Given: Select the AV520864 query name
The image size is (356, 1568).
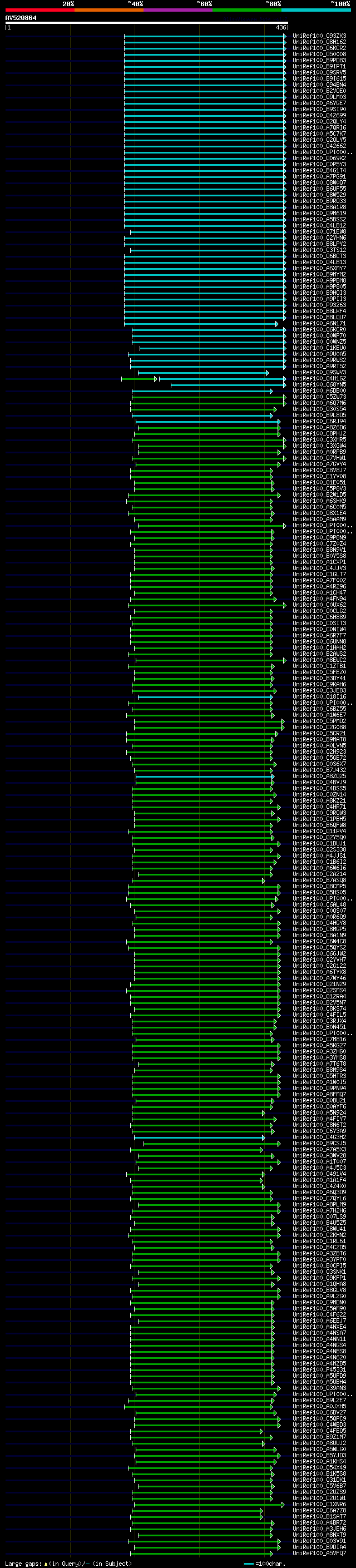Looking at the screenshot, I should point(21,18).
